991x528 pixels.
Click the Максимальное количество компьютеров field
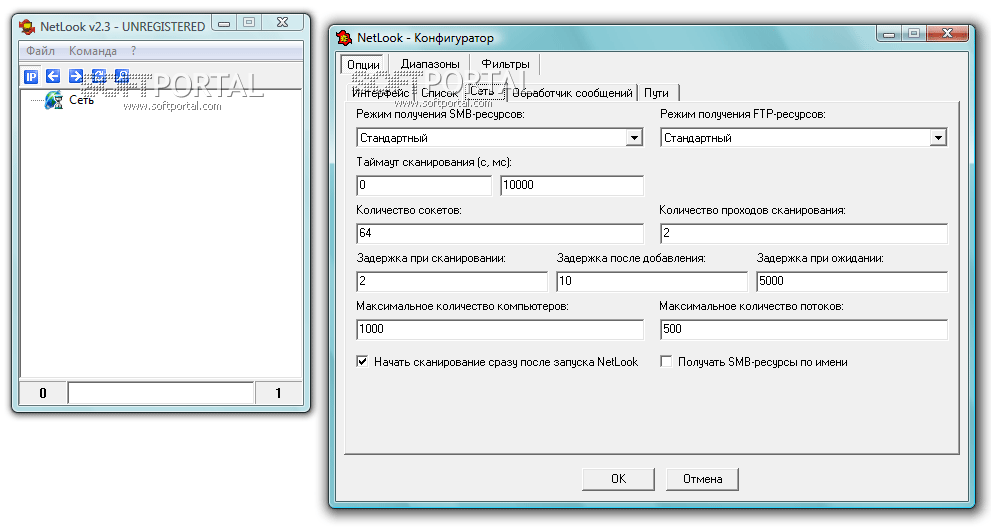[500, 329]
